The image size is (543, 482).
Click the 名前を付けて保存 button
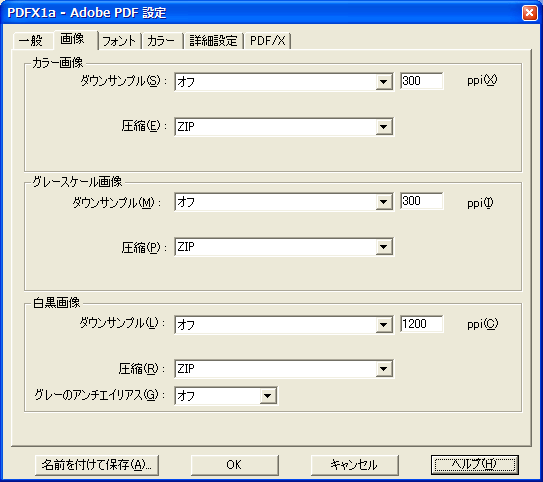click(x=97, y=465)
